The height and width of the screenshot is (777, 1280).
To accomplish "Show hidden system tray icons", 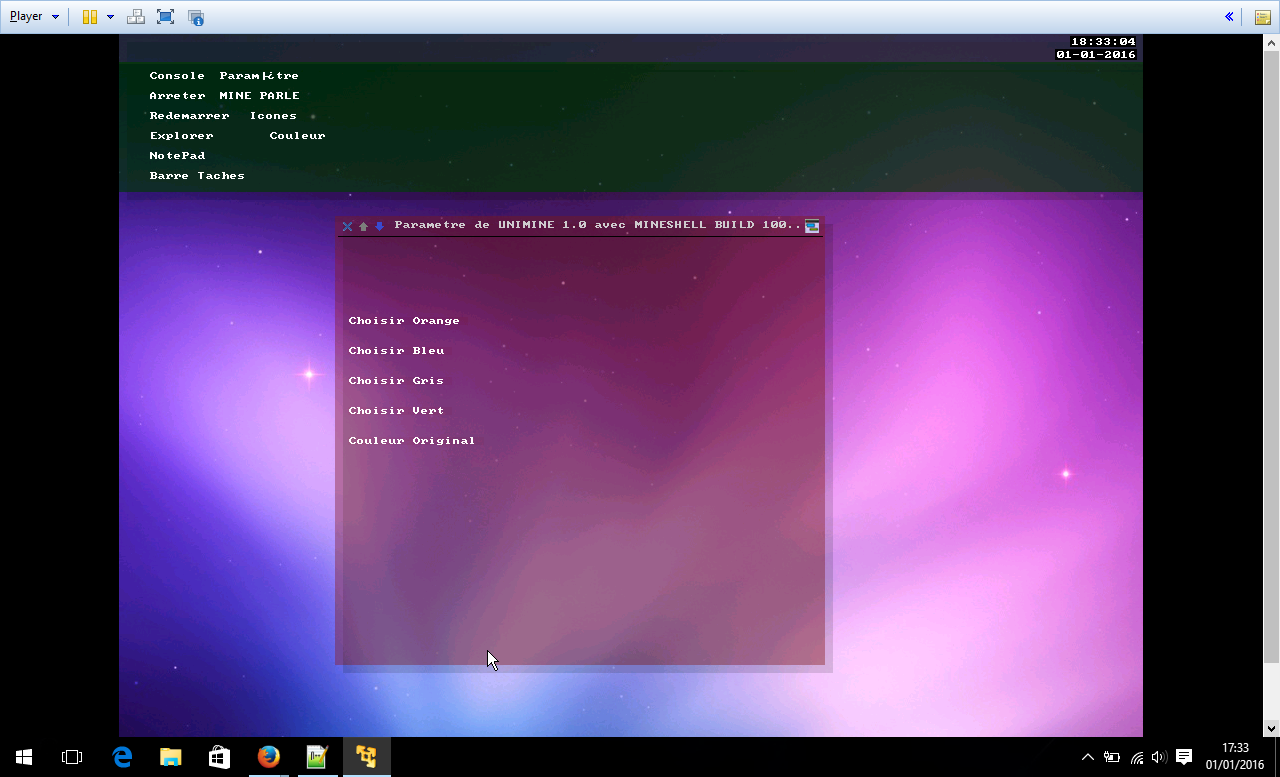I will click(1088, 757).
